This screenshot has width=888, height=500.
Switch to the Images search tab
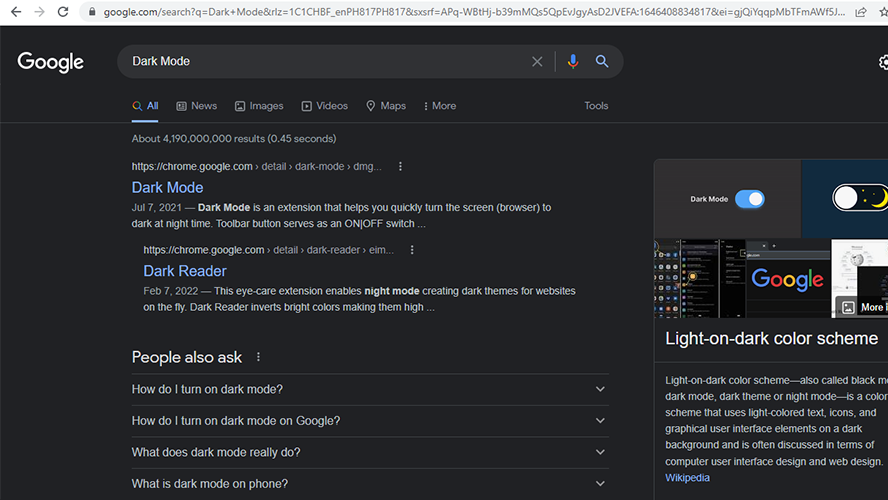tap(259, 106)
